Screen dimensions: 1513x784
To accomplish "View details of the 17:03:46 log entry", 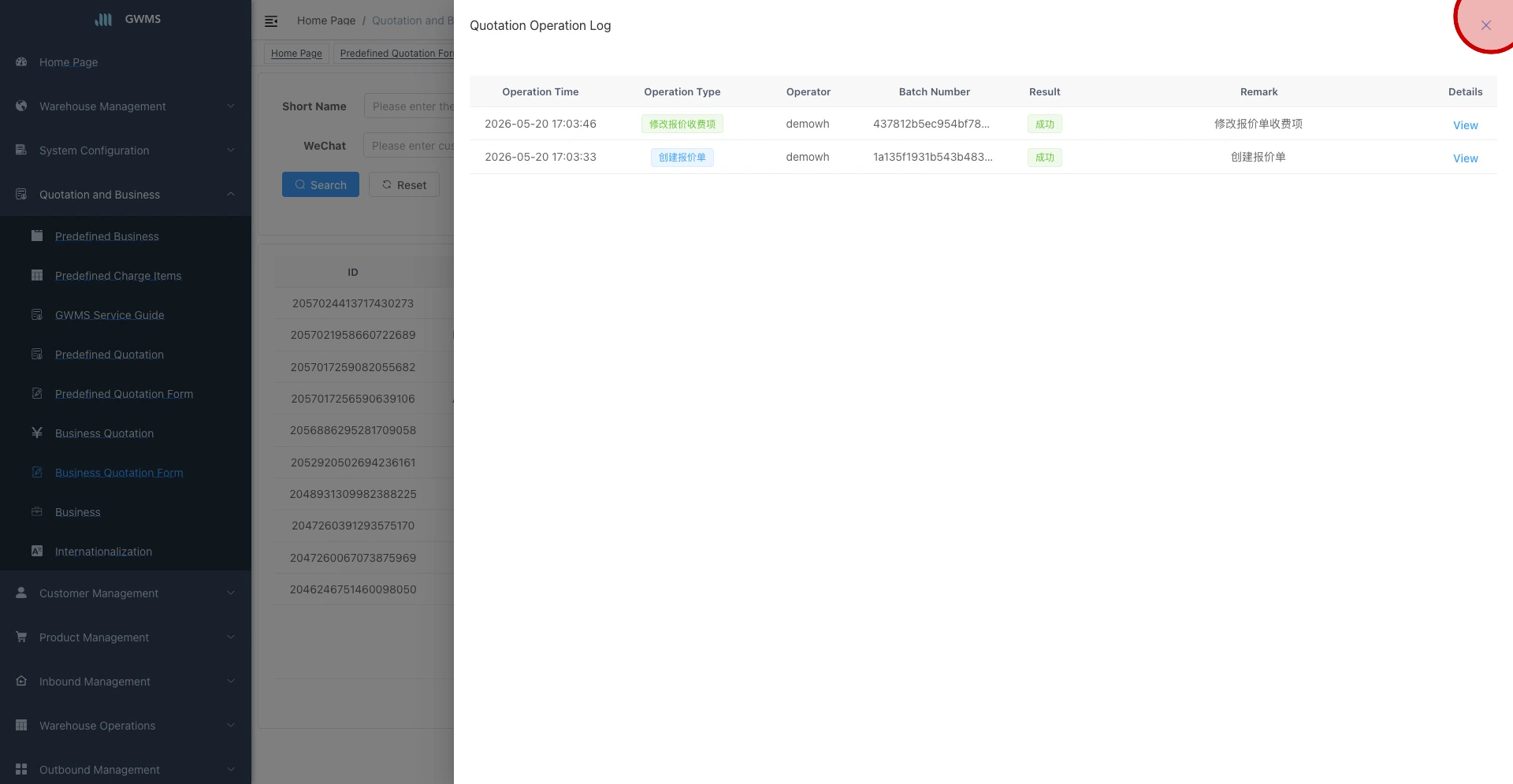I will 1465,125.
